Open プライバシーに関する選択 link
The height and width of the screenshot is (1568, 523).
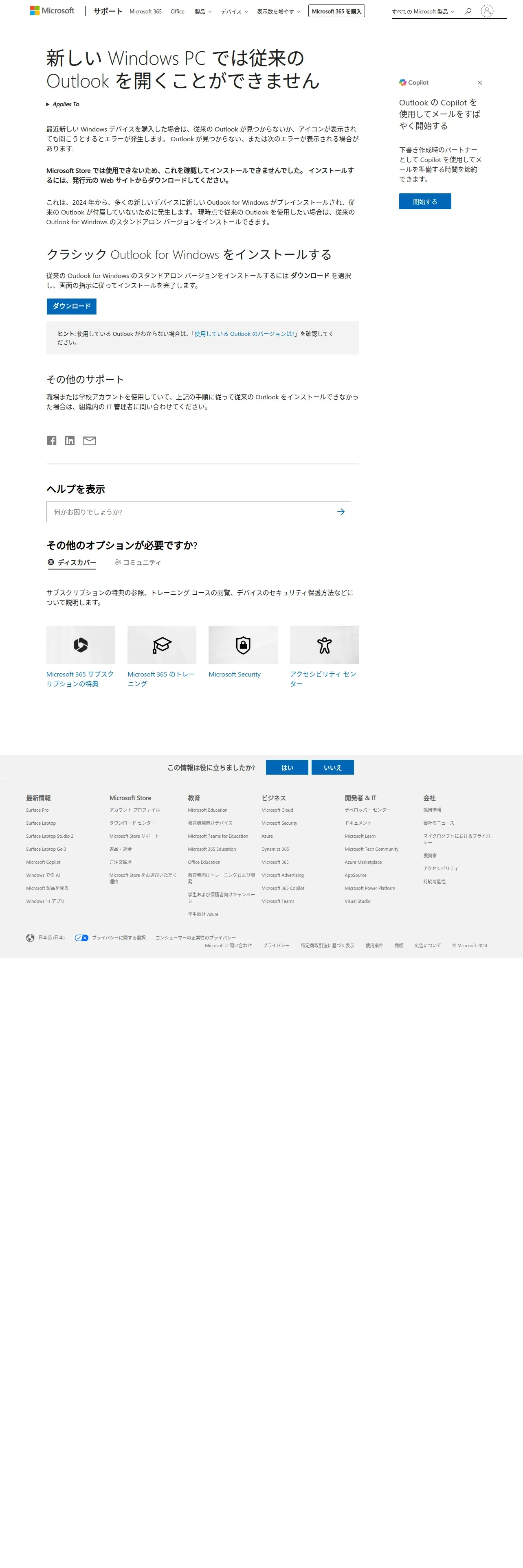click(119, 938)
